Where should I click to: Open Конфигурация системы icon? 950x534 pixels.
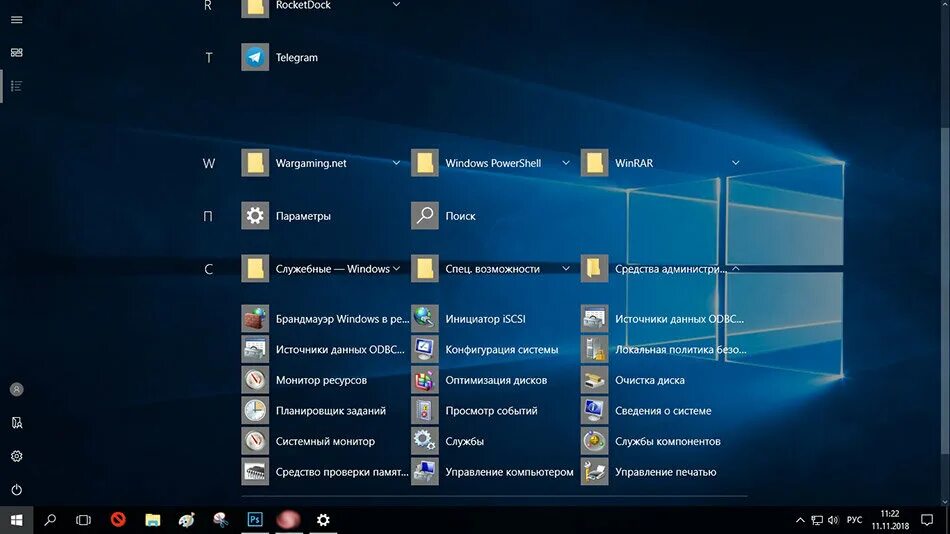tap(425, 349)
